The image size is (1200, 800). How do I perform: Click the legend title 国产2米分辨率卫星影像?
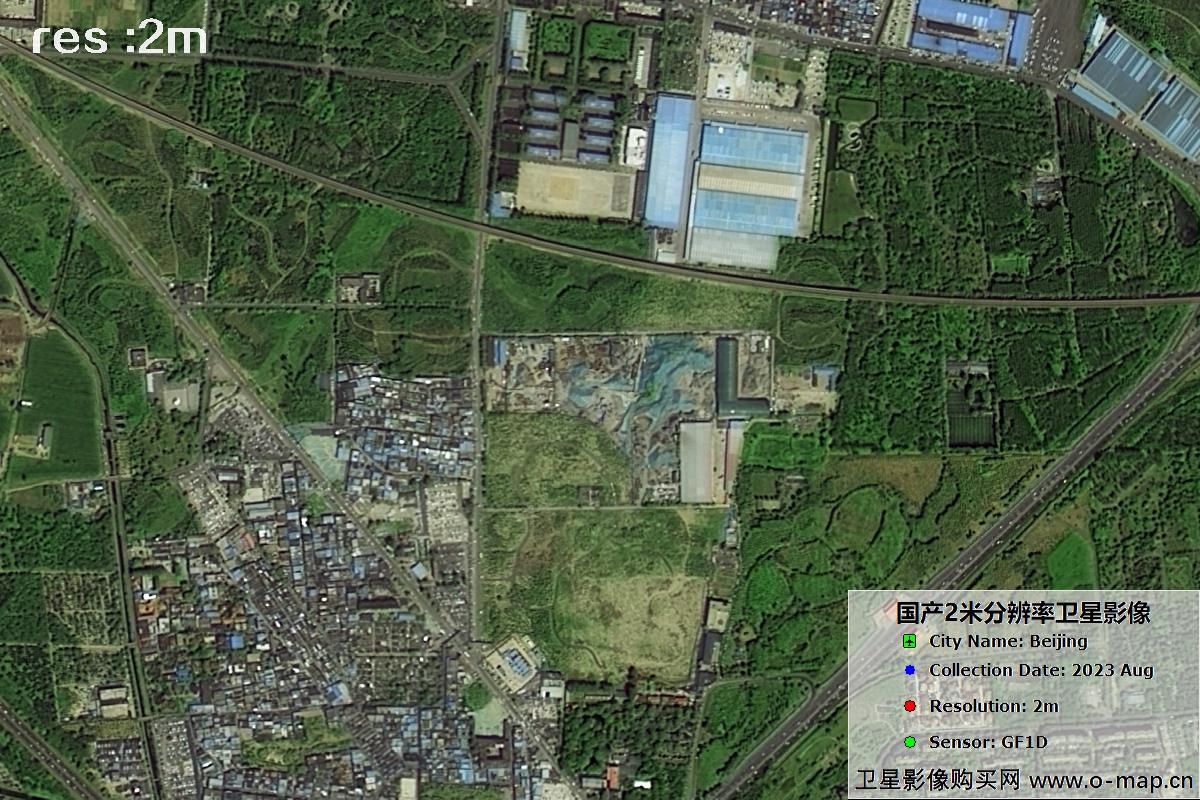click(1023, 612)
